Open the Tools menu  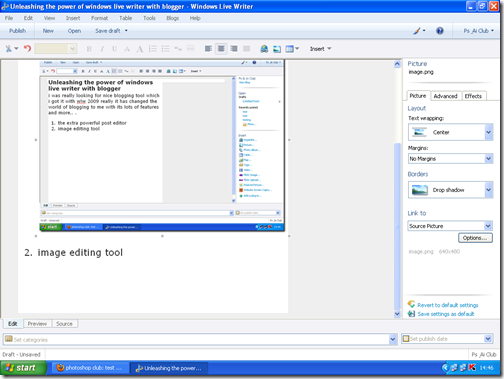pos(149,18)
